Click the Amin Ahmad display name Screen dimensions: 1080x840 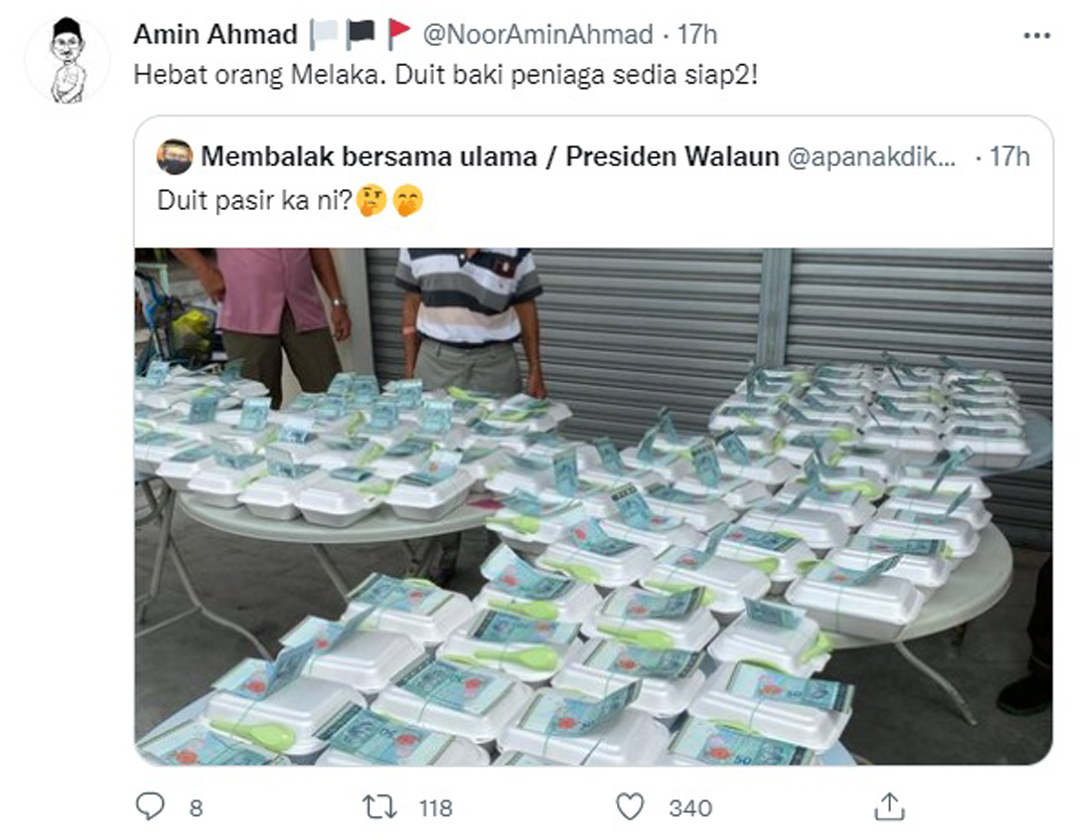216,34
